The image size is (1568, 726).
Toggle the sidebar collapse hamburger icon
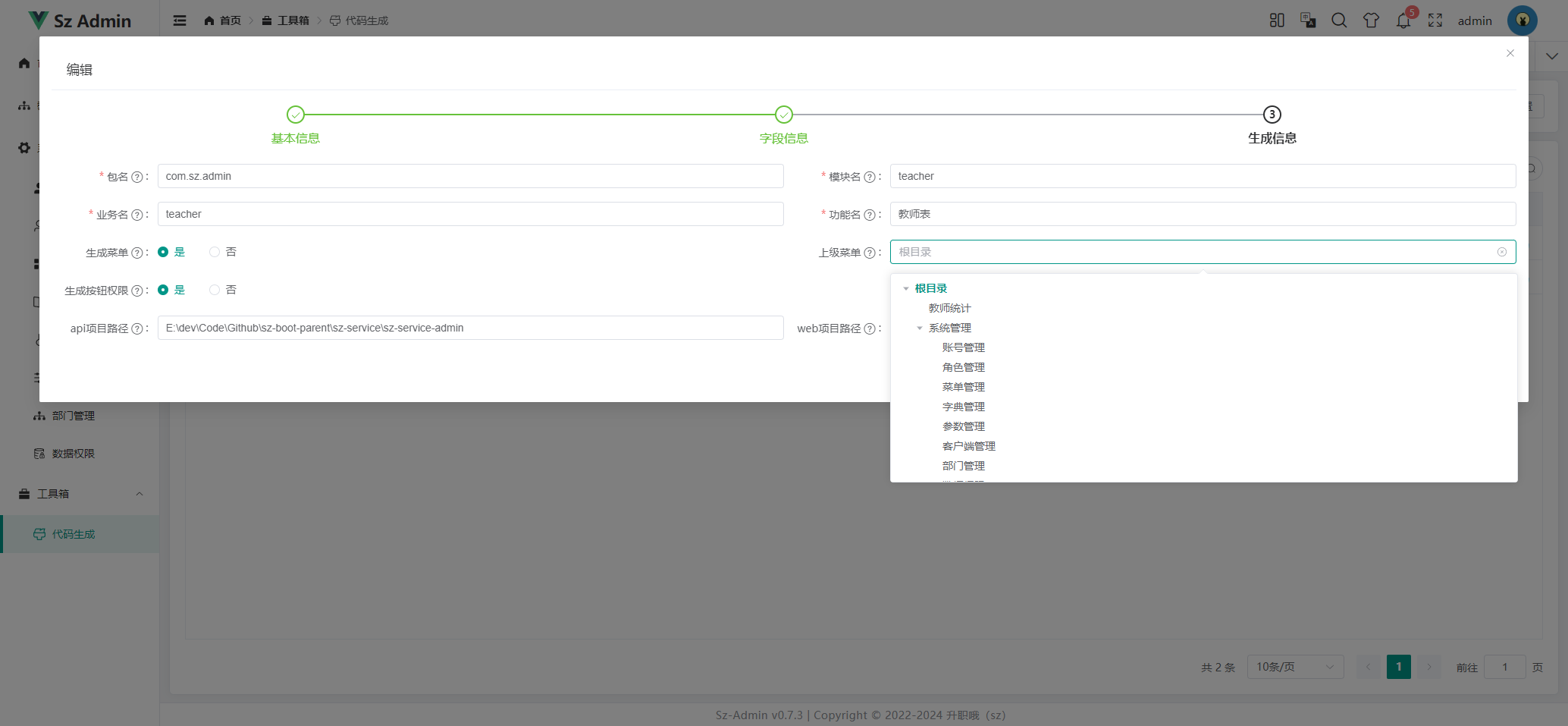(180, 20)
